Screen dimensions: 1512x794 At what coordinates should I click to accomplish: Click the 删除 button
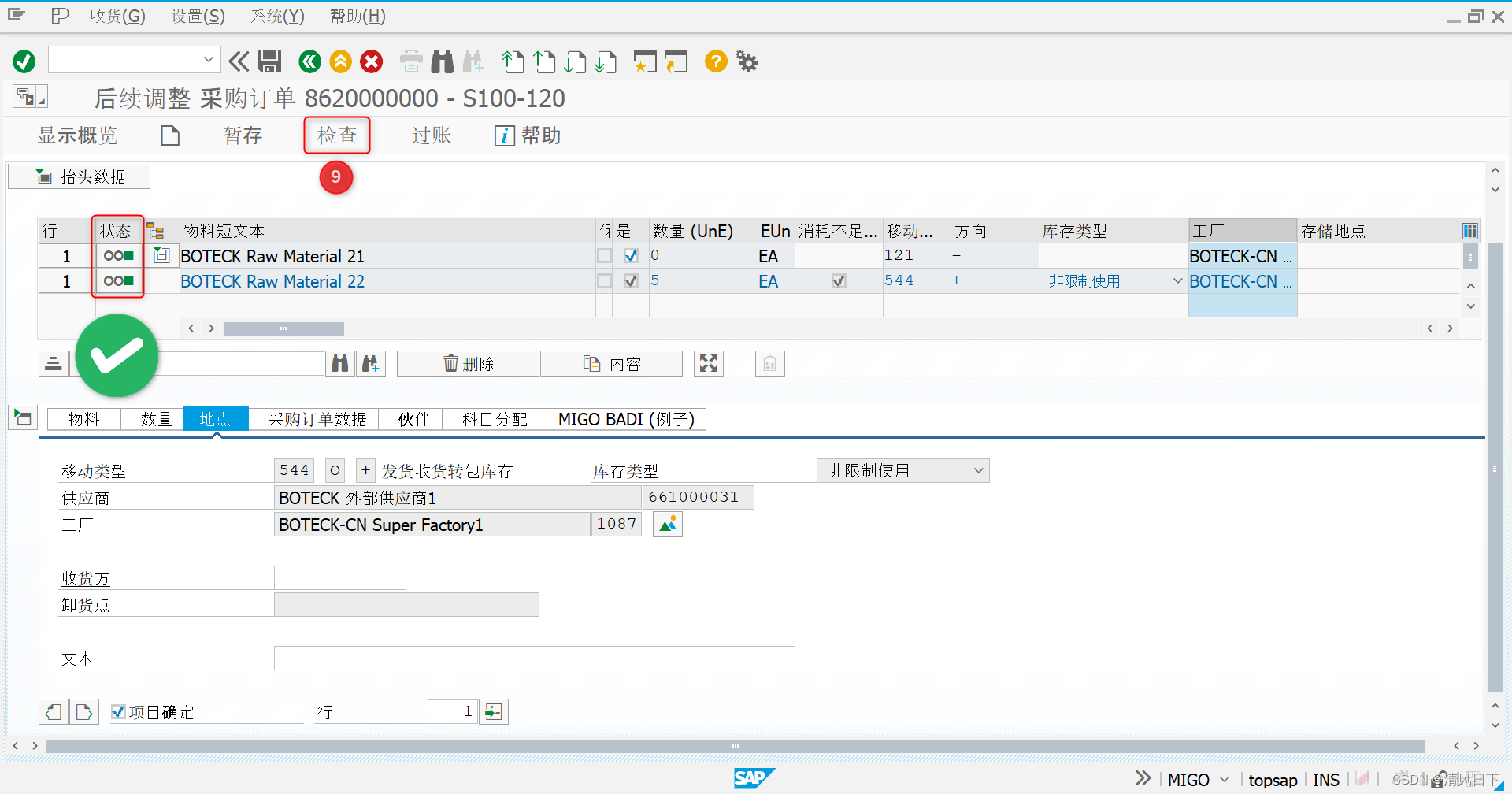point(469,363)
